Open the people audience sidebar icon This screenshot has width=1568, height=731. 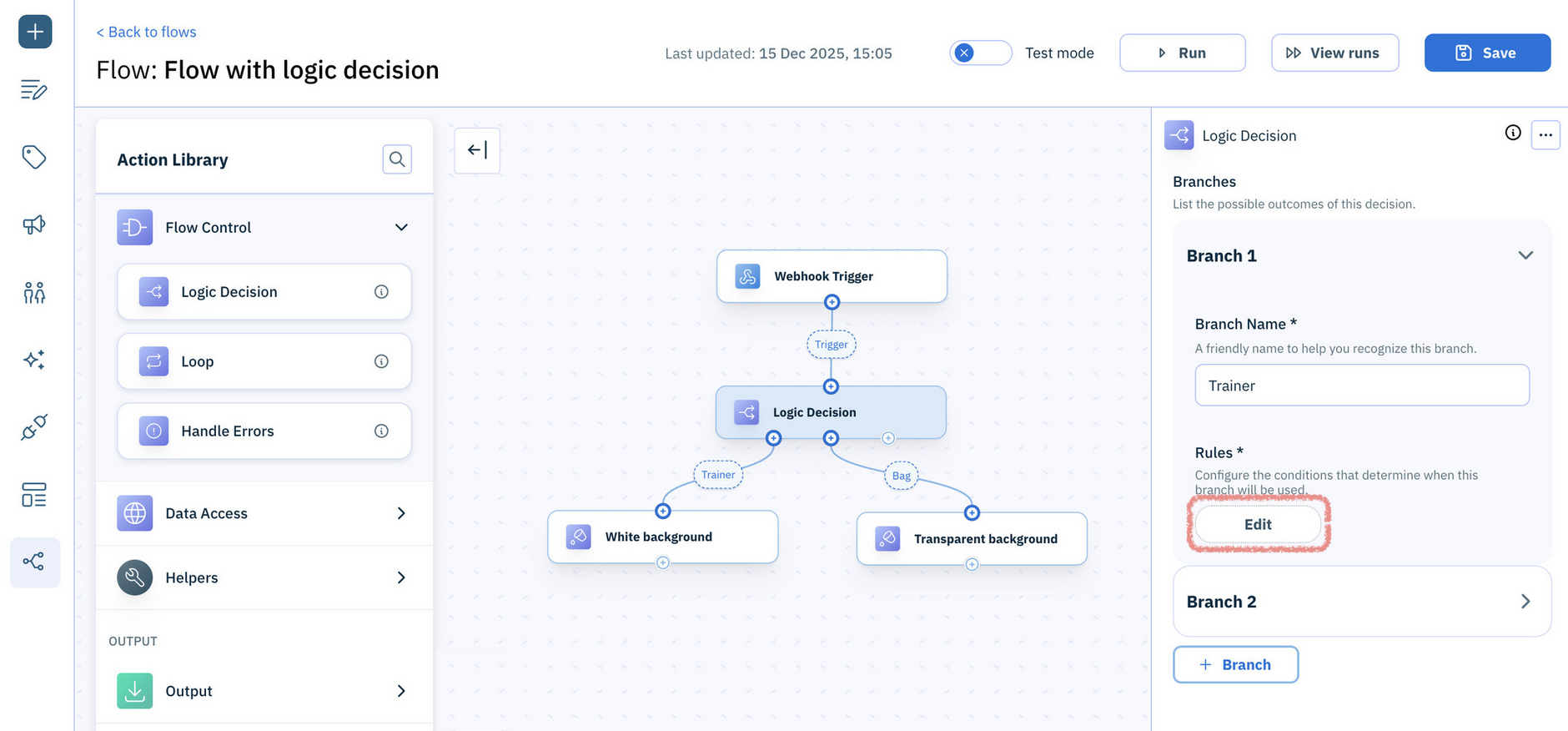[34, 292]
